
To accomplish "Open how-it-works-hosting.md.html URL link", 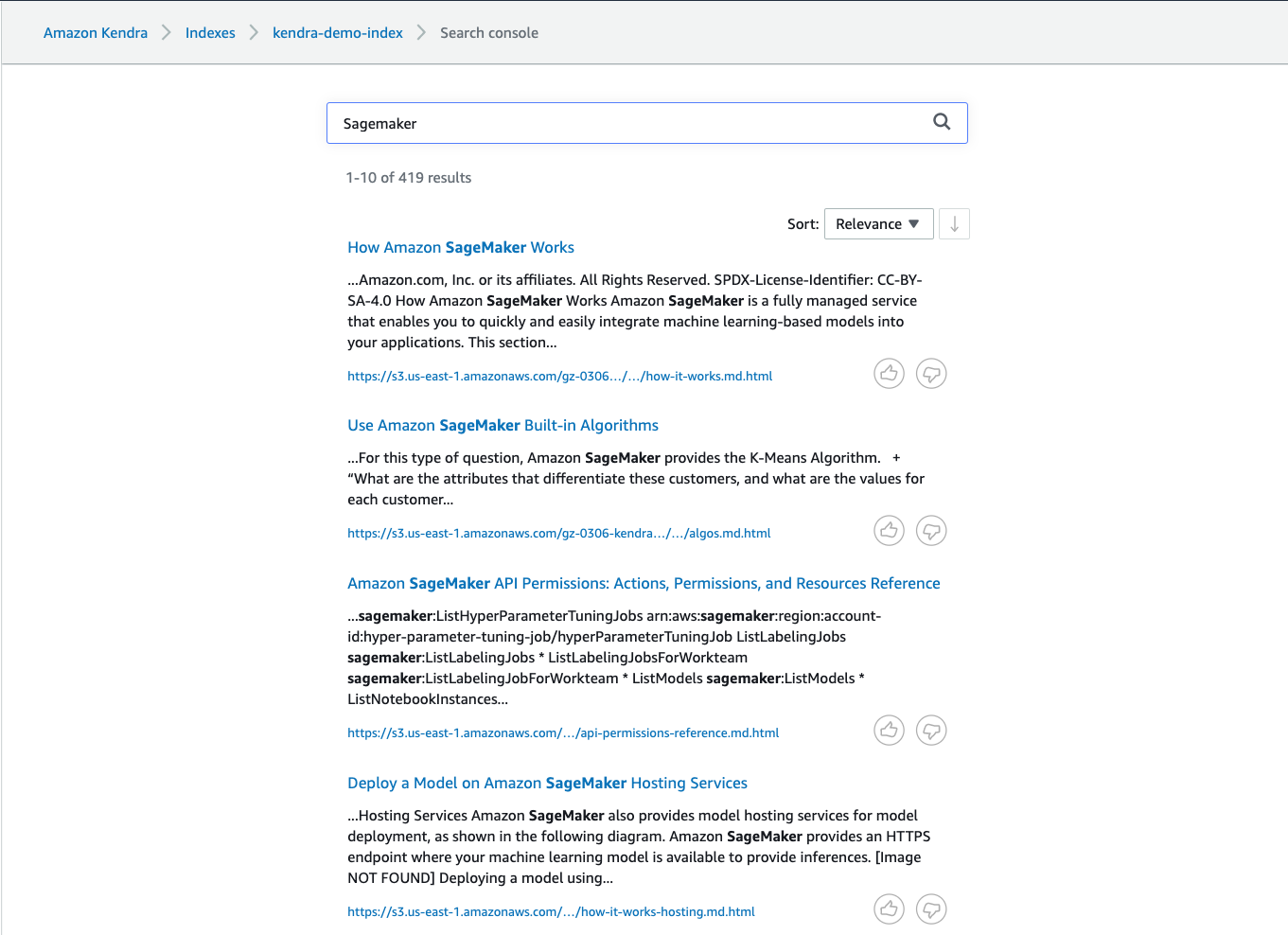I will click(551, 911).
